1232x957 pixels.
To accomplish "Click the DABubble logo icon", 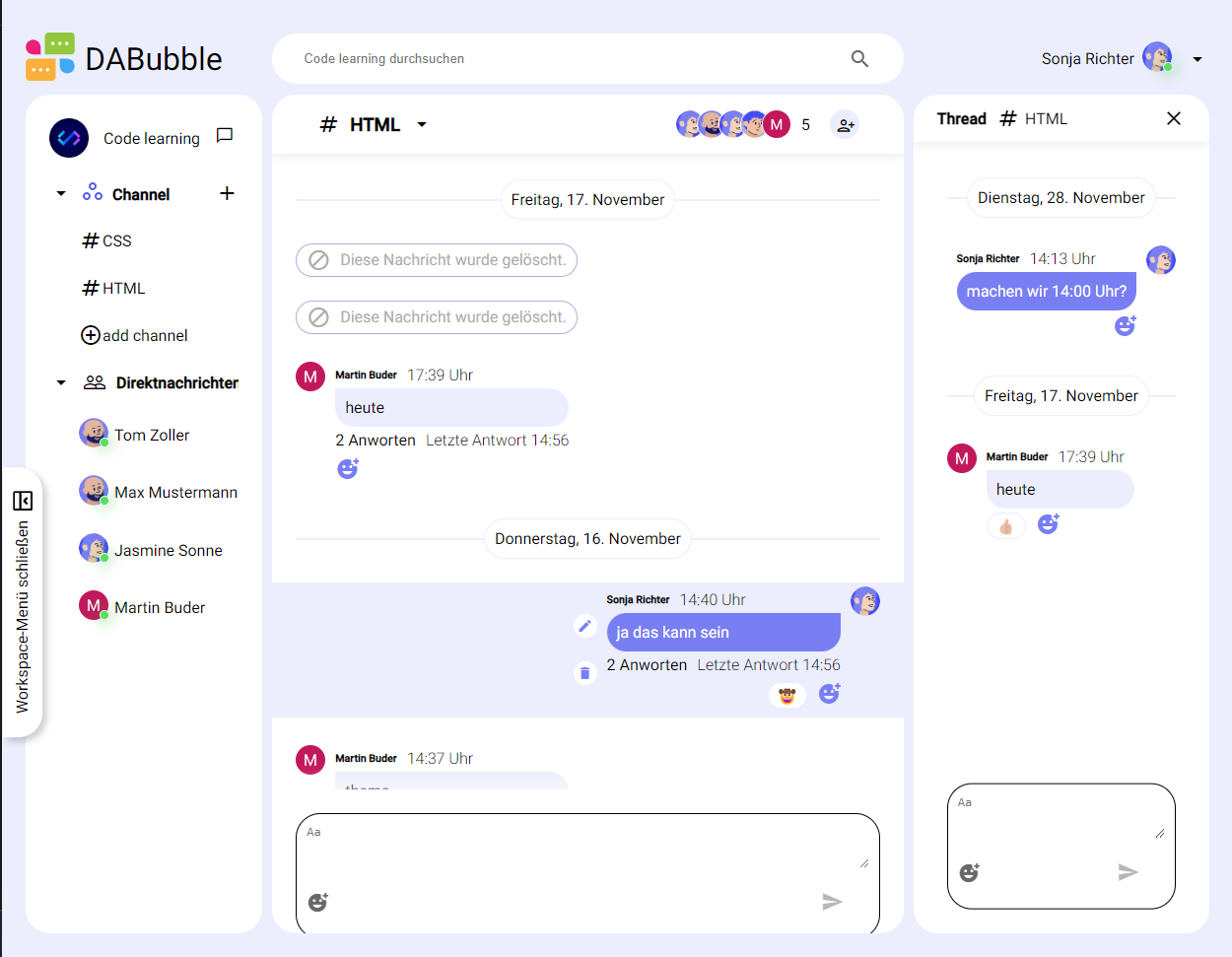I will click(x=50, y=57).
